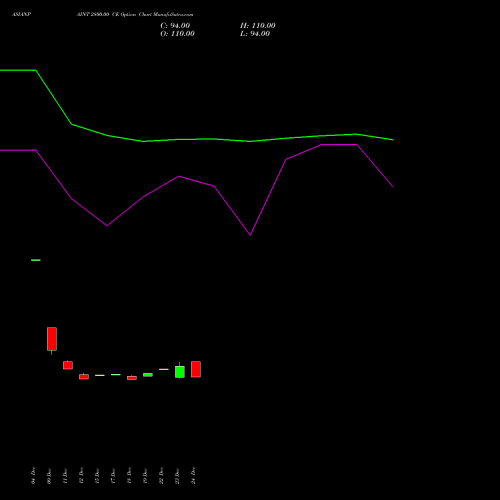The image size is (500, 500).
Task: Select the 24 Dec date label
Action: point(193,475)
